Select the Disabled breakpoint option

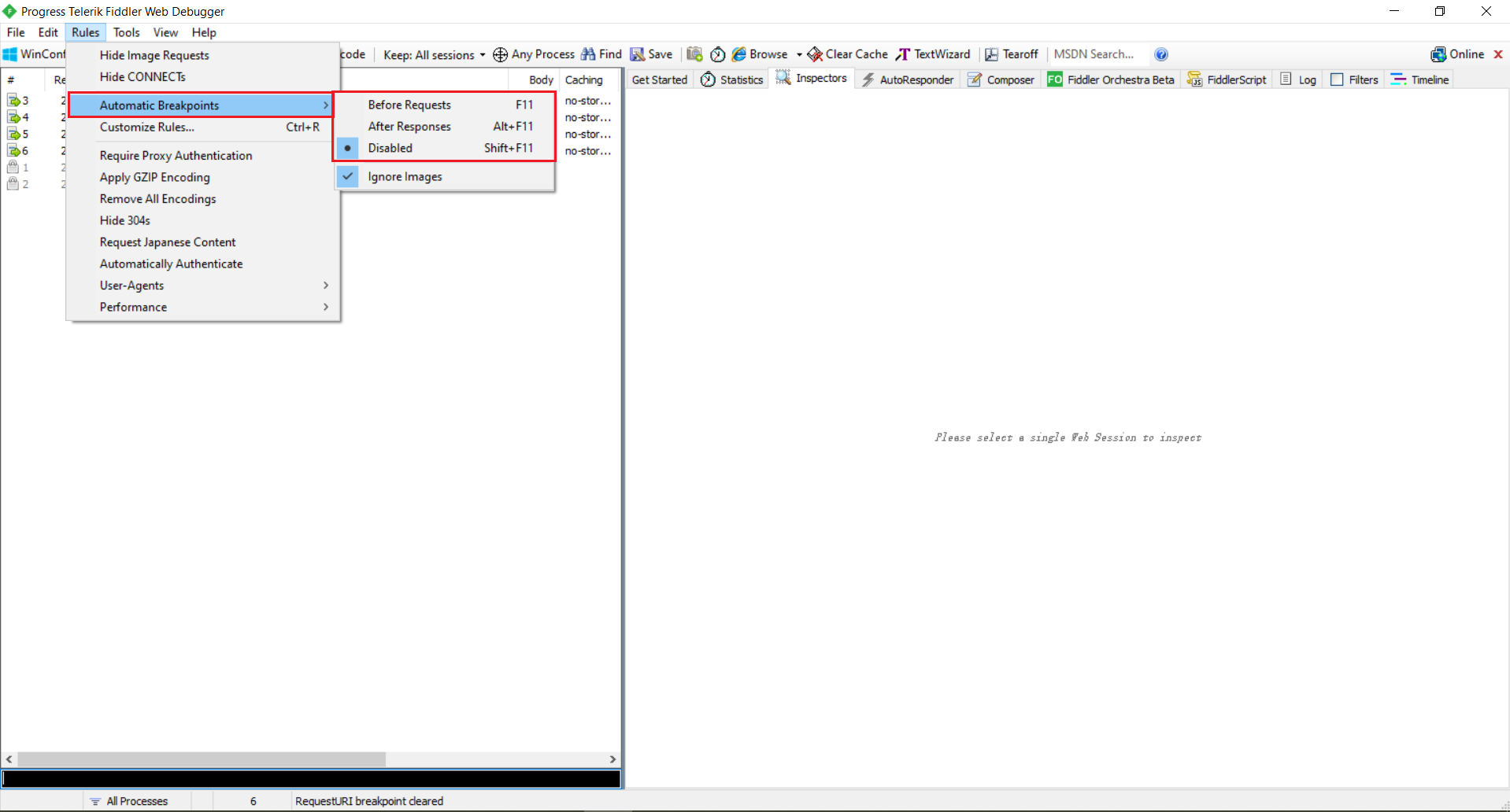point(445,148)
